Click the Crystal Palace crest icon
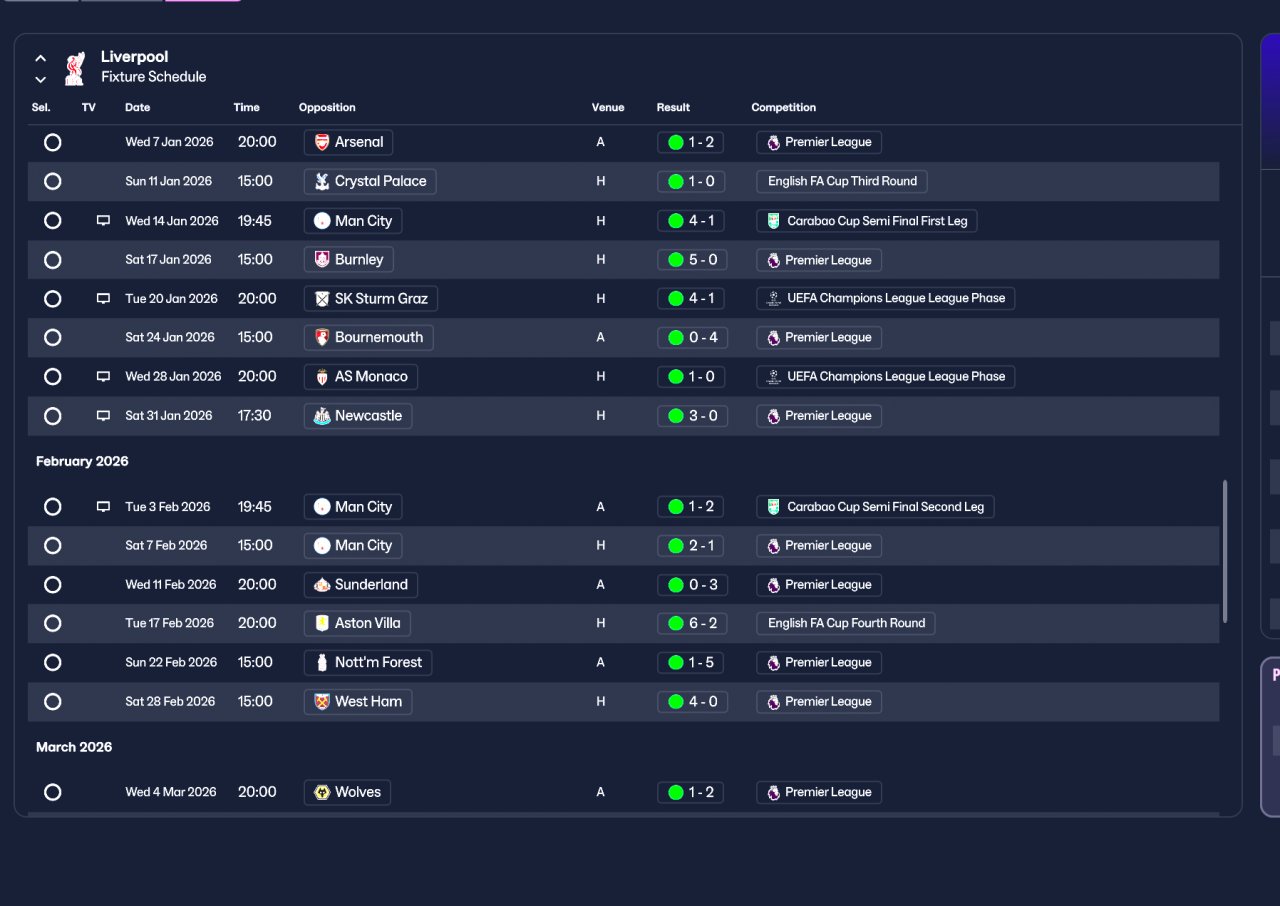This screenshot has height=906, width=1280. click(x=322, y=181)
